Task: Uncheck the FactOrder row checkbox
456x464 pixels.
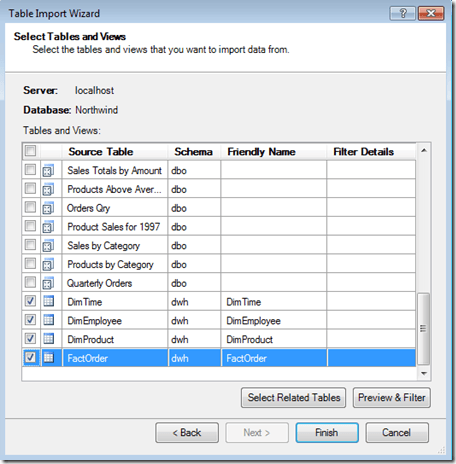Action: point(30,357)
